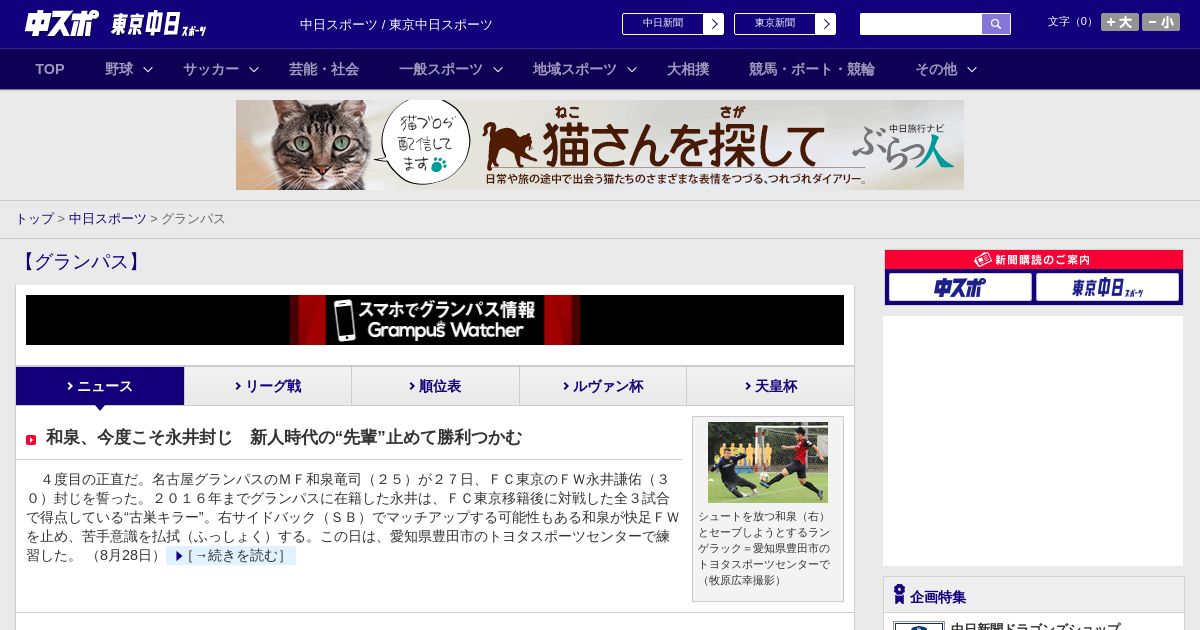Click the search magnifier button

tap(996, 24)
